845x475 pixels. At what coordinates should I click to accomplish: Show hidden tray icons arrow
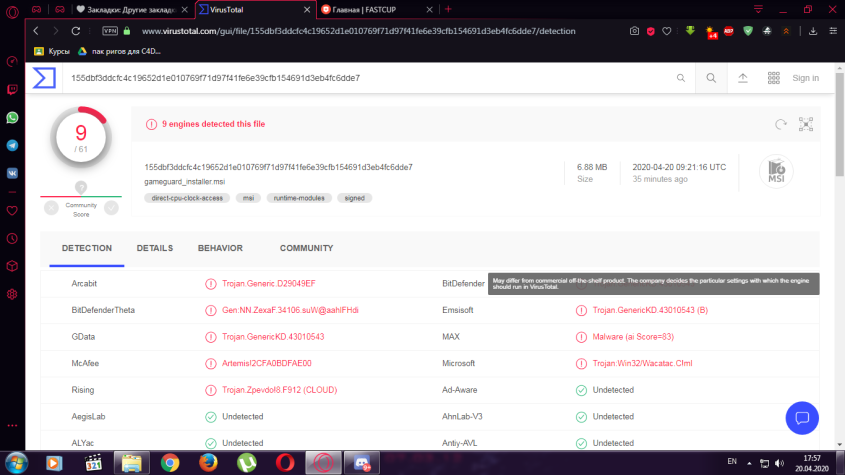[749, 463]
